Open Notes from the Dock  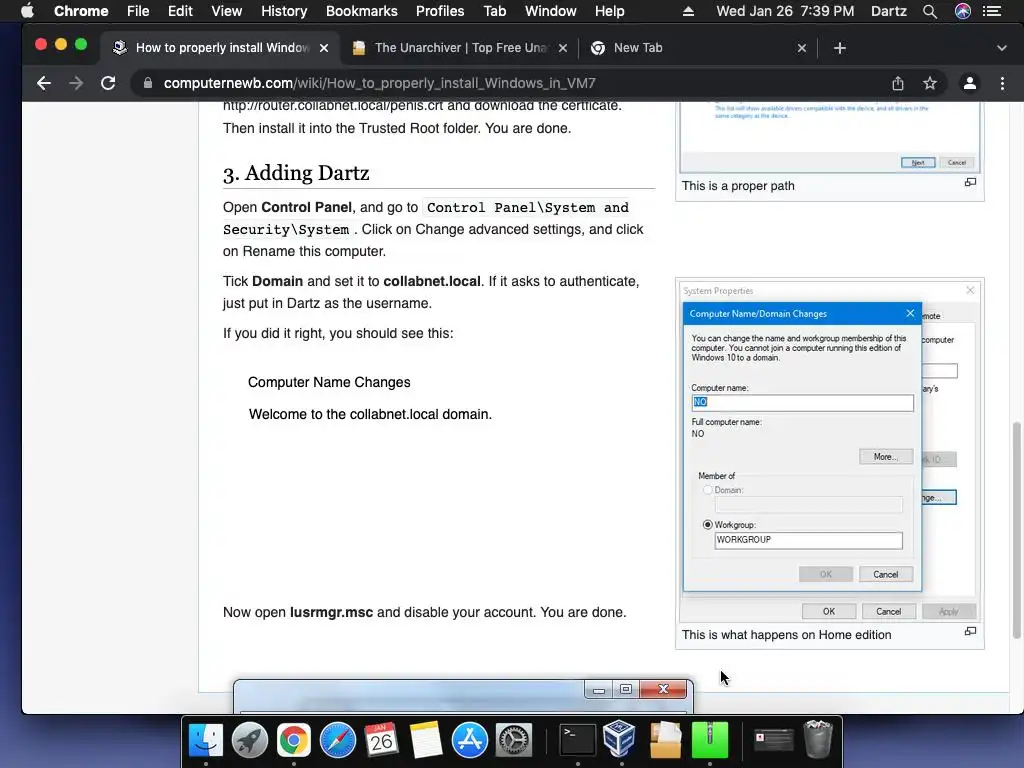coord(426,741)
